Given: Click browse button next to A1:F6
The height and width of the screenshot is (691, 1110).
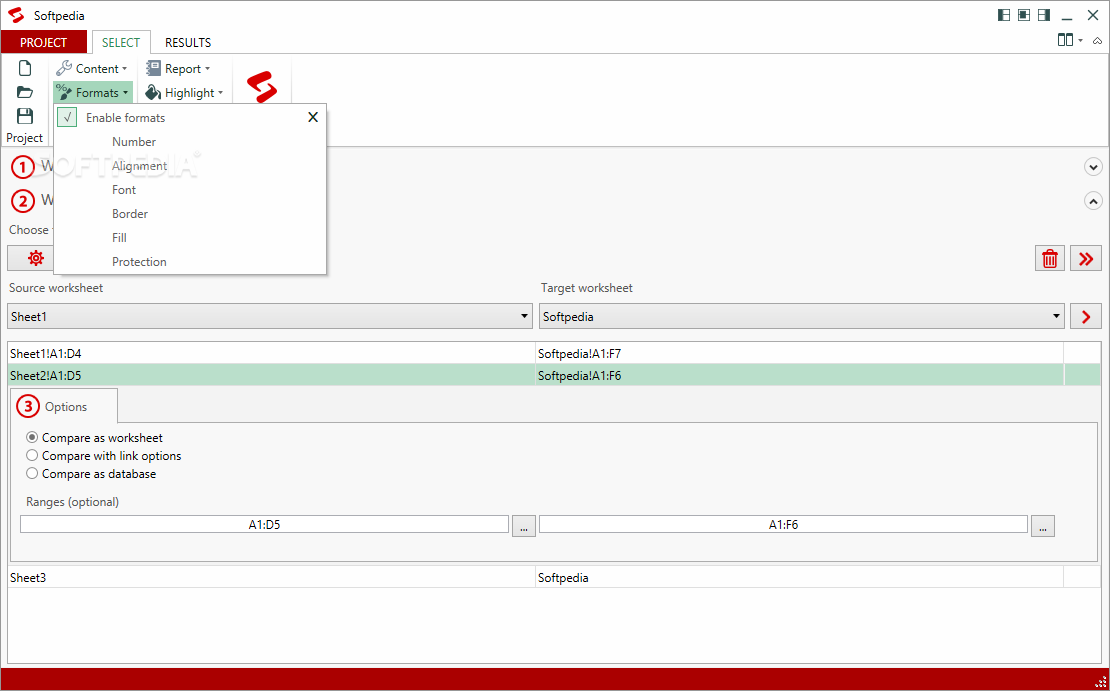Looking at the screenshot, I should (x=1043, y=525).
